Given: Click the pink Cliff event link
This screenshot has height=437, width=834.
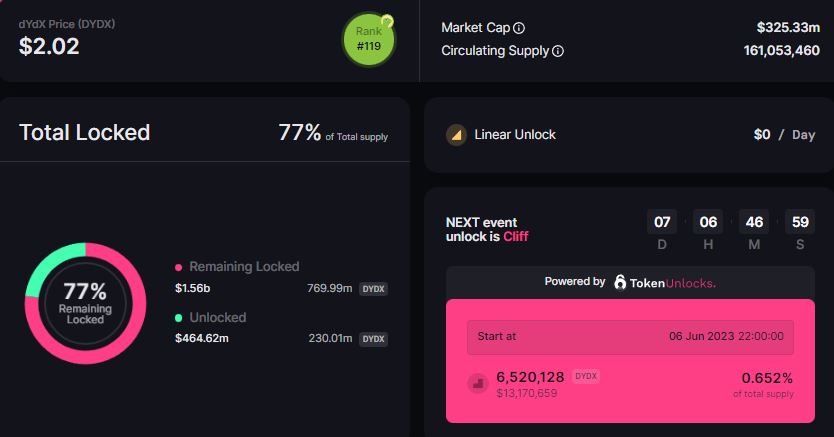Looking at the screenshot, I should 516,237.
